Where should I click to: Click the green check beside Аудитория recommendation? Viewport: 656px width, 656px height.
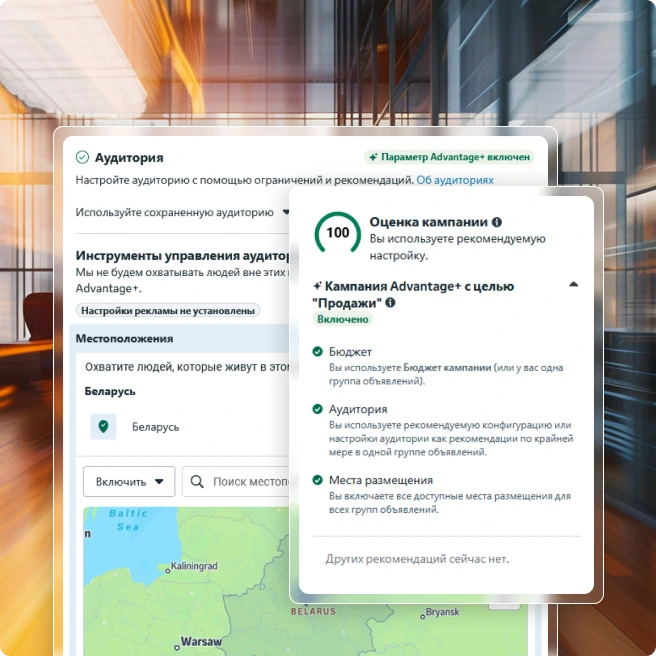coord(318,409)
